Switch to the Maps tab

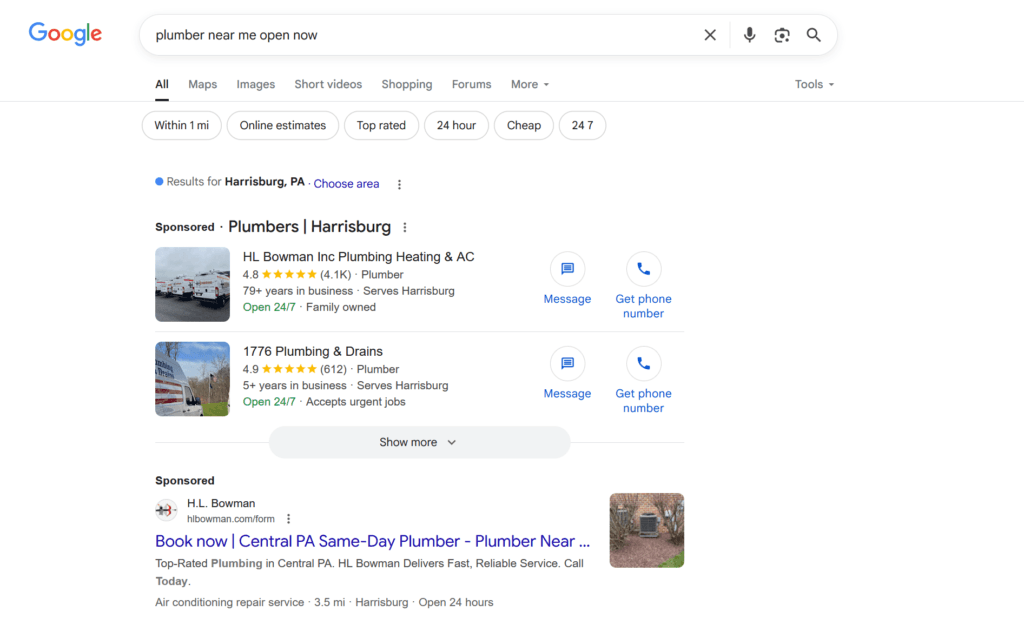(202, 84)
